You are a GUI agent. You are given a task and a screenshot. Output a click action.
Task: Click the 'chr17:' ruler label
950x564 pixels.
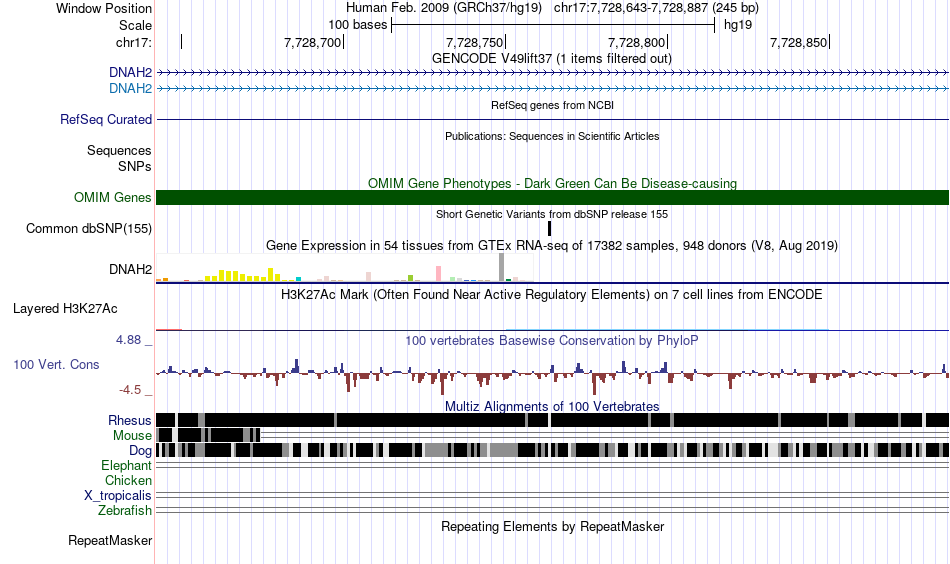point(133,42)
